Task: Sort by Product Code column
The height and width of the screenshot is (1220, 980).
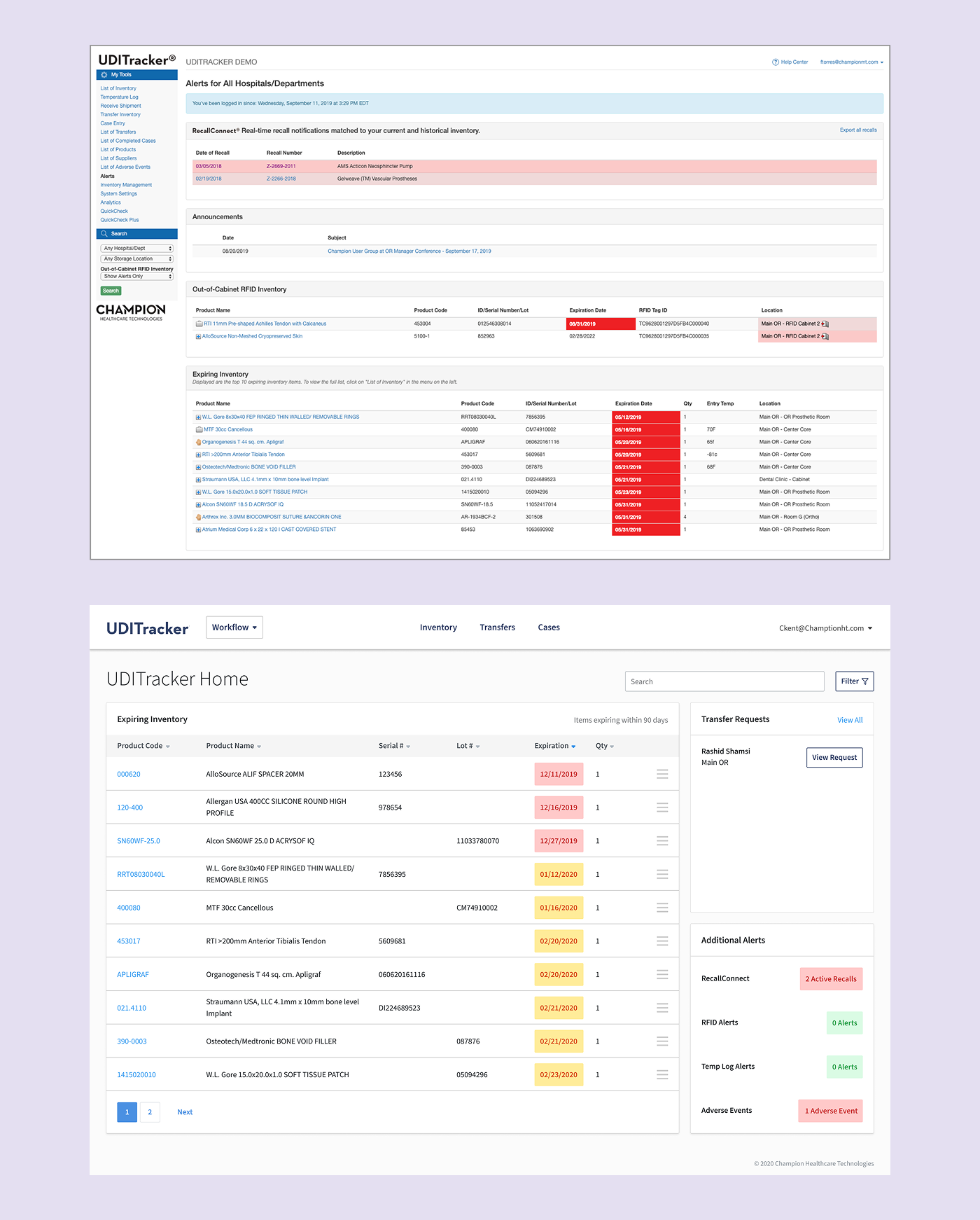Action: coord(143,746)
